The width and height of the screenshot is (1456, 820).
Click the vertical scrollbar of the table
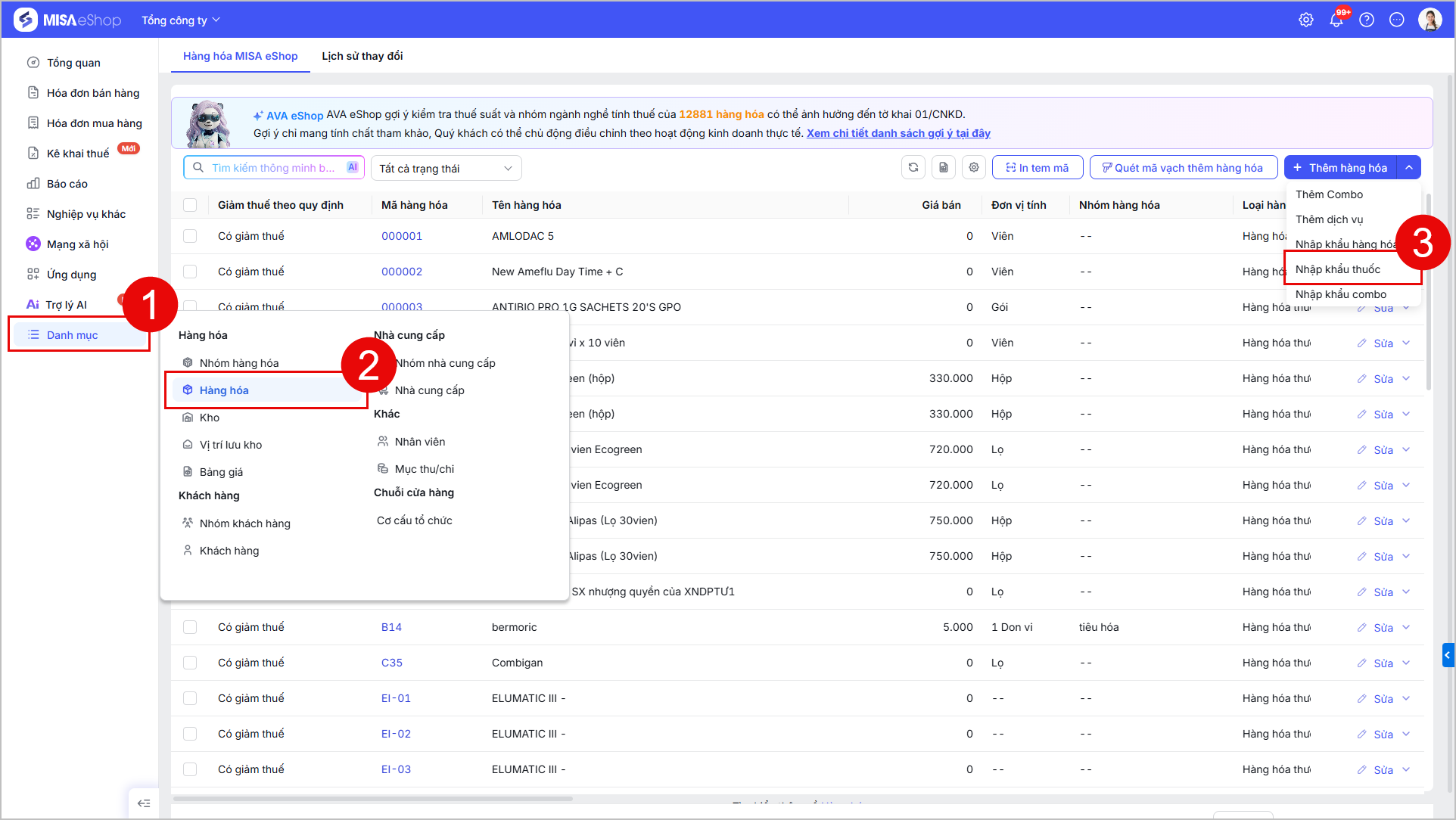(x=1429, y=292)
